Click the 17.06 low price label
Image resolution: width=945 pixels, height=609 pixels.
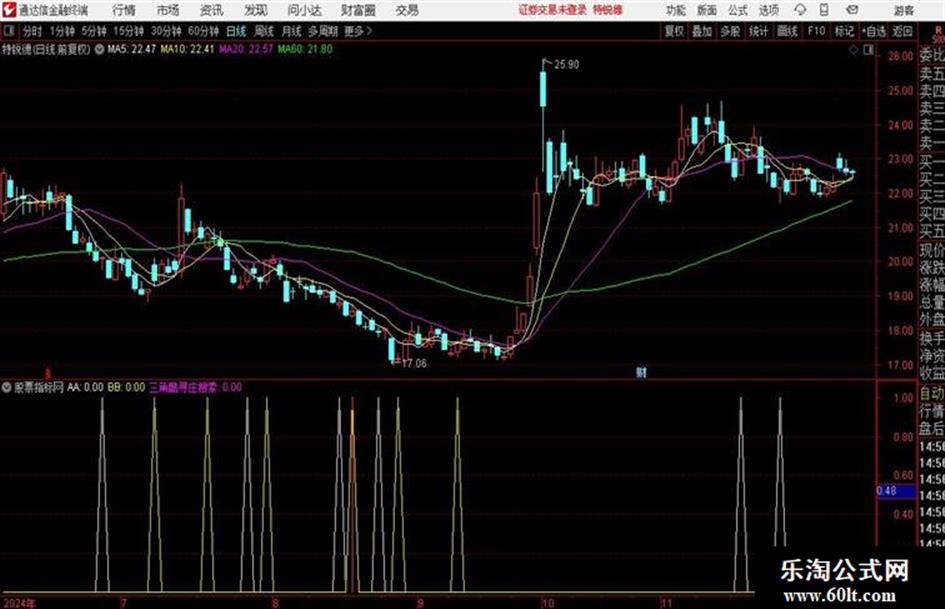coord(414,364)
